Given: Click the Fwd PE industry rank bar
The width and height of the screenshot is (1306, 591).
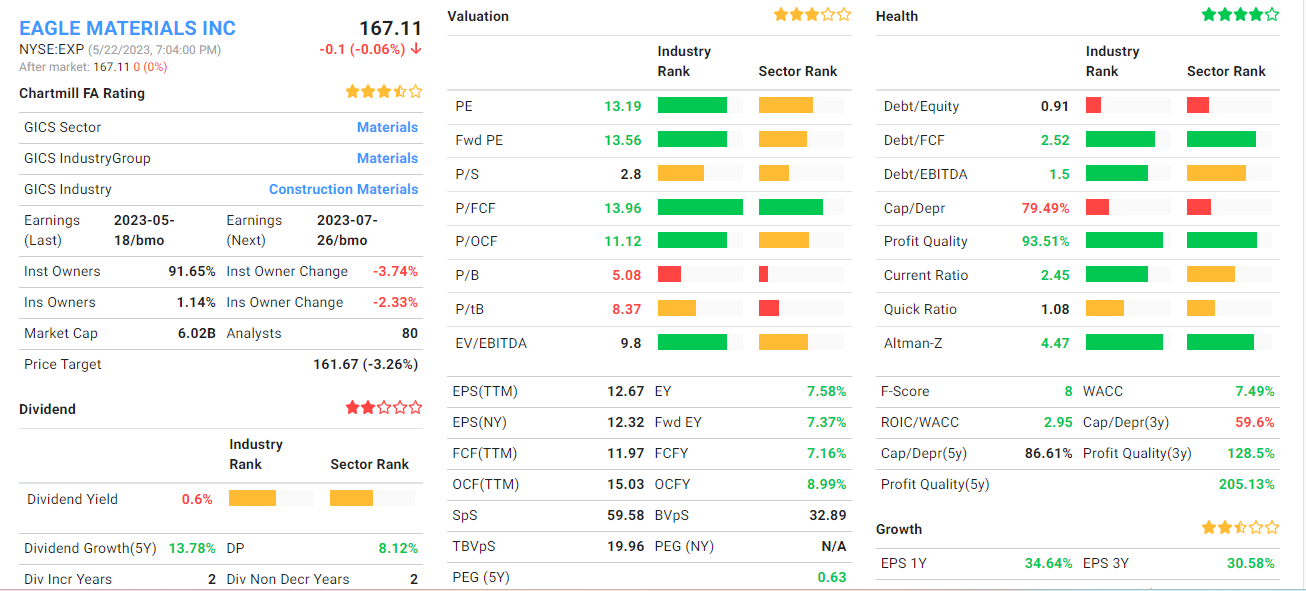Looking at the screenshot, I should (x=692, y=139).
